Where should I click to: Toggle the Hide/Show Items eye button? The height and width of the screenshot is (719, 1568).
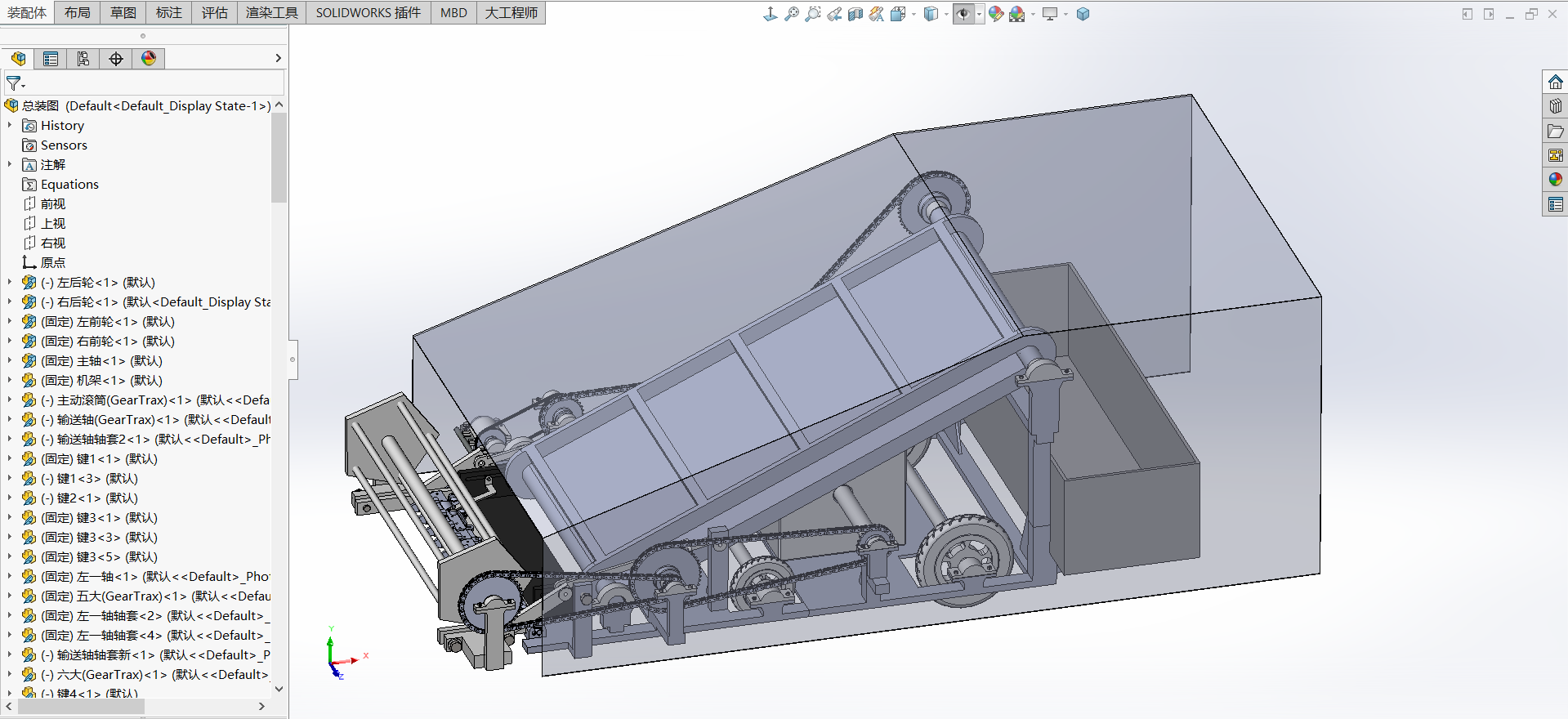[x=963, y=14]
